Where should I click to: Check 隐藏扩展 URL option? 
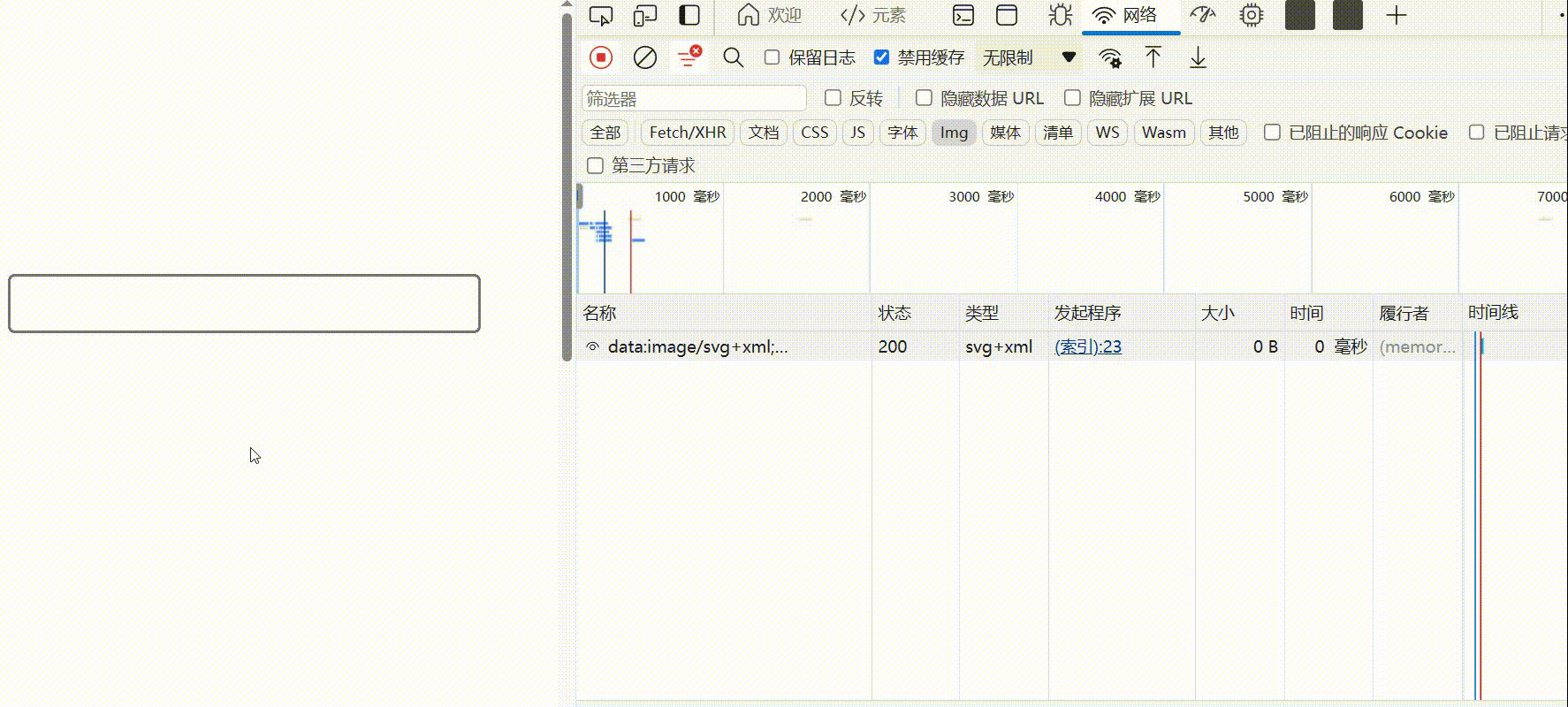click(x=1072, y=98)
